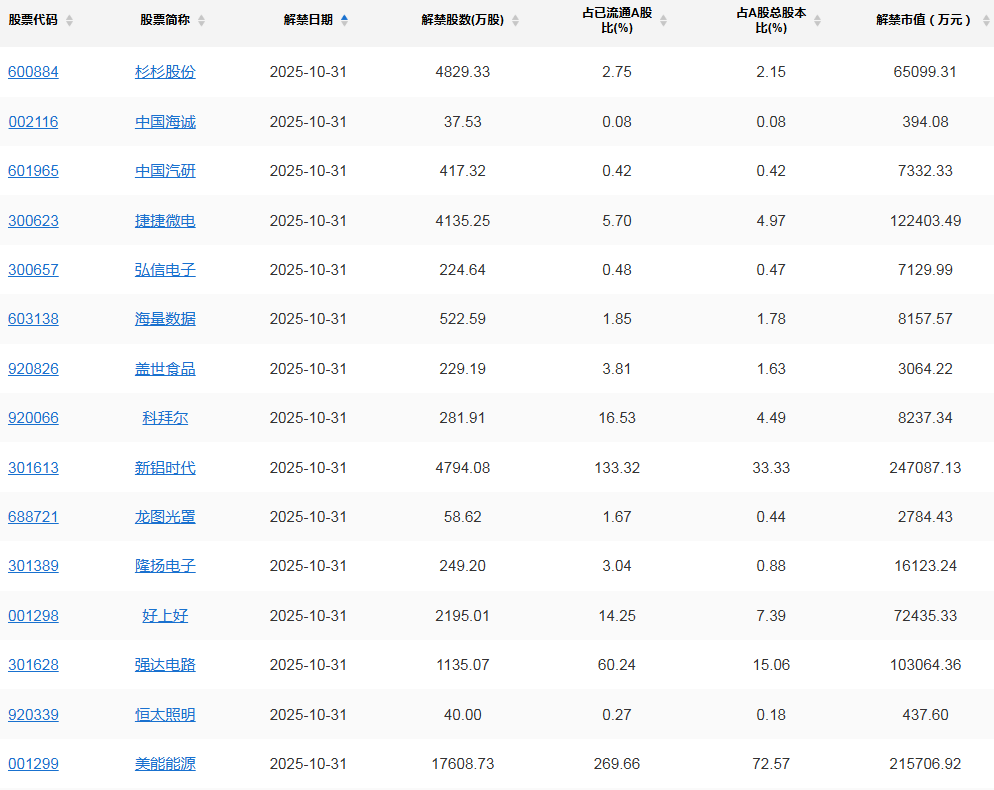Screen dimensions: 994x790
Task: Click sort arrows beside 股票代码 header
Action: [x=69, y=20]
